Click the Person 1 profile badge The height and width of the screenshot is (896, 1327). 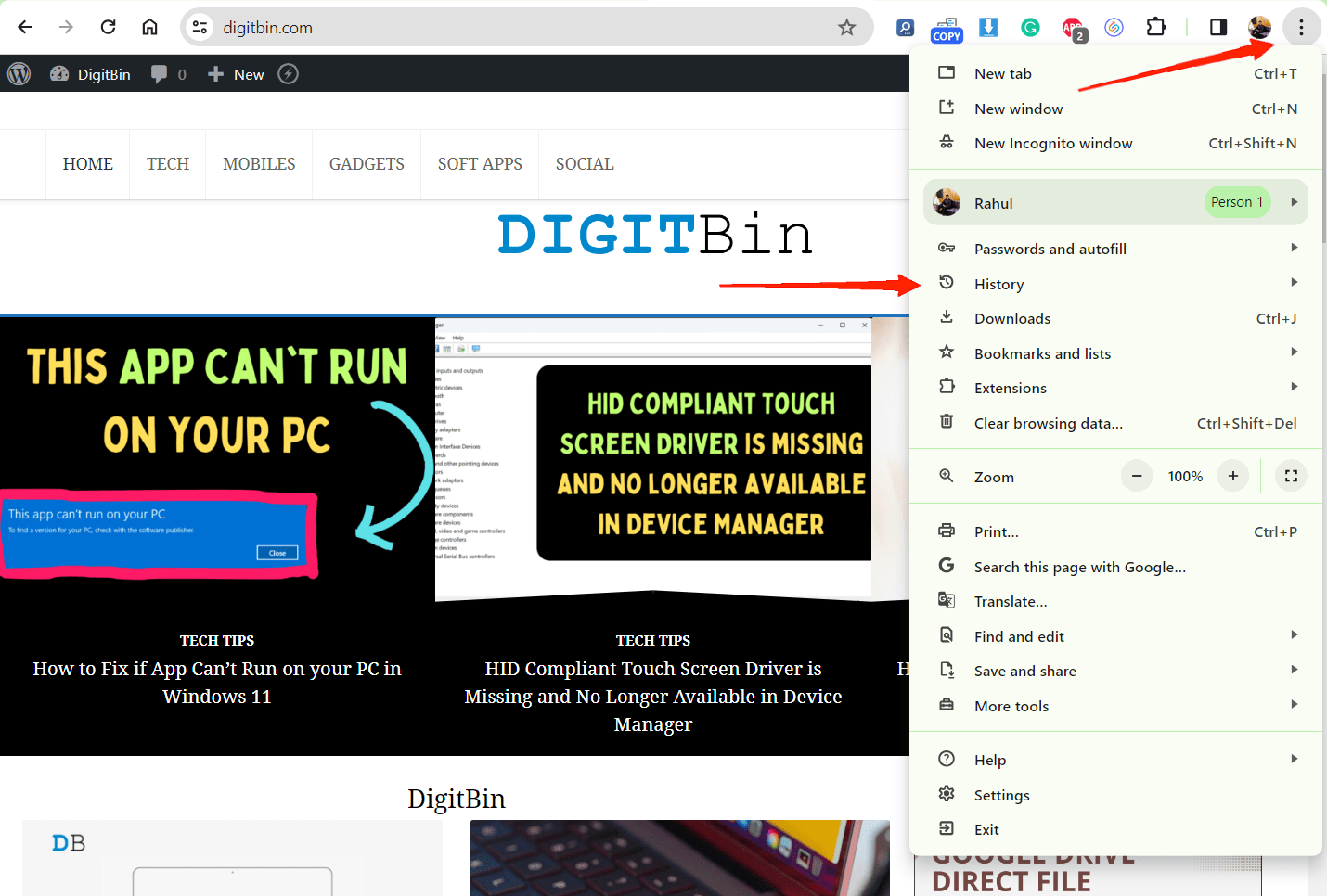click(1237, 202)
